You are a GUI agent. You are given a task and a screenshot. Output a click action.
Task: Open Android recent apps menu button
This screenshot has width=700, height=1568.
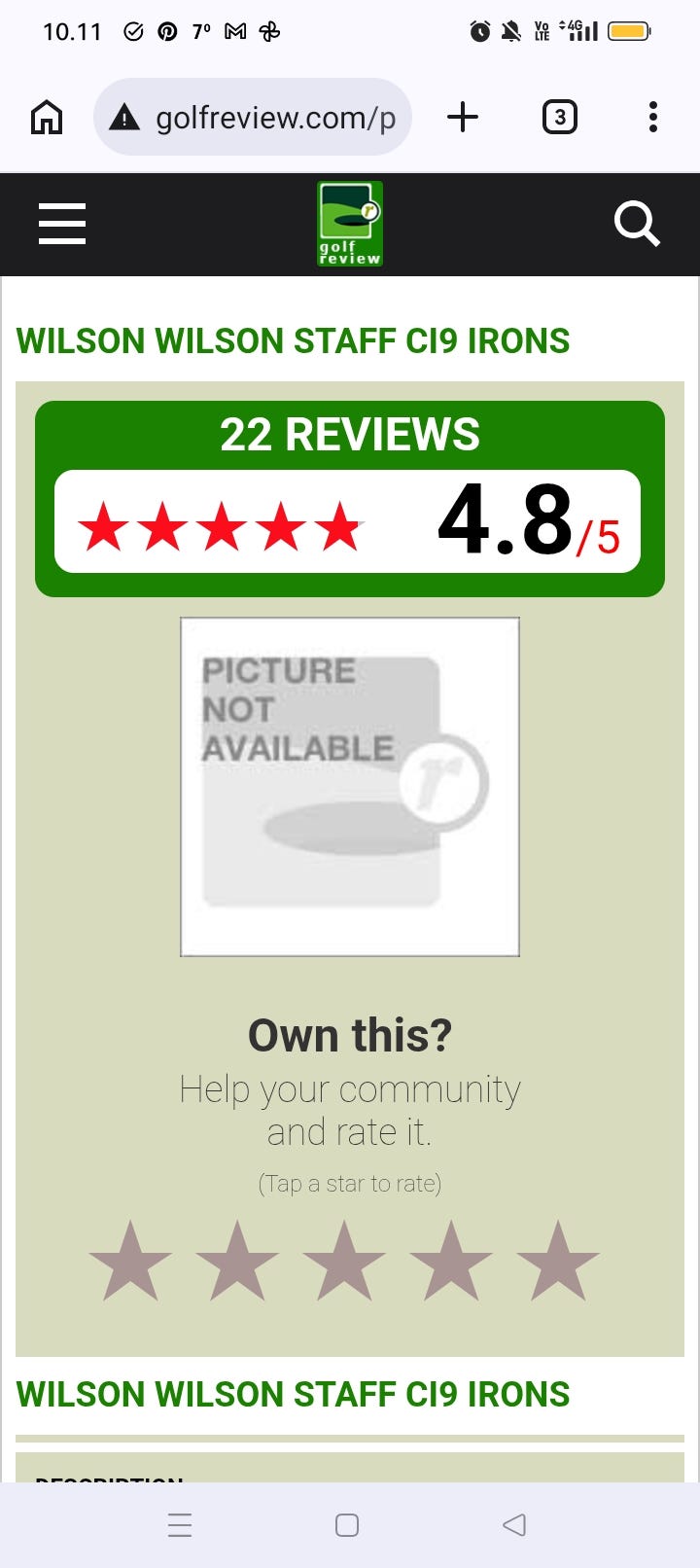180,1524
